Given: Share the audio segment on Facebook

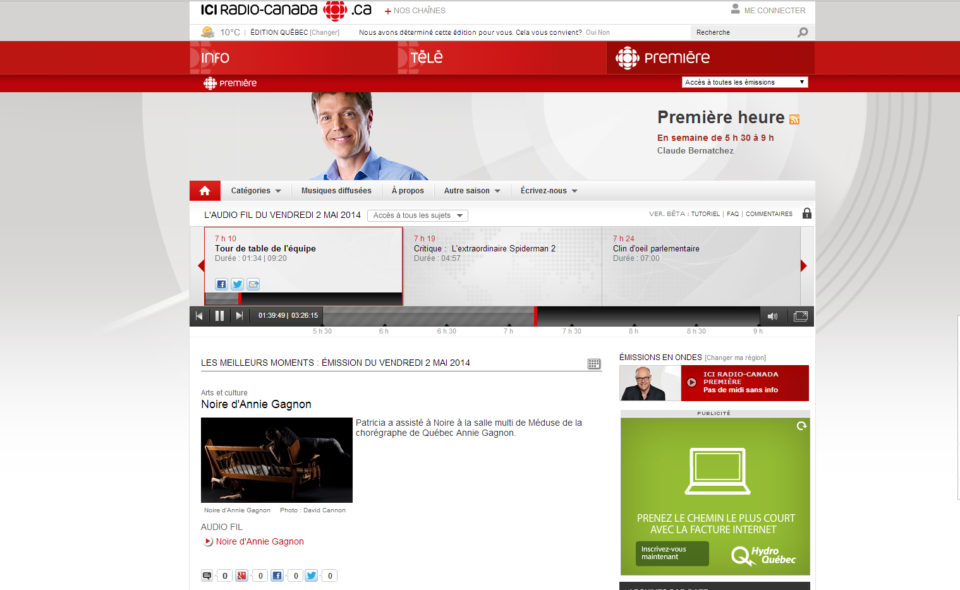Looking at the screenshot, I should tap(221, 284).
